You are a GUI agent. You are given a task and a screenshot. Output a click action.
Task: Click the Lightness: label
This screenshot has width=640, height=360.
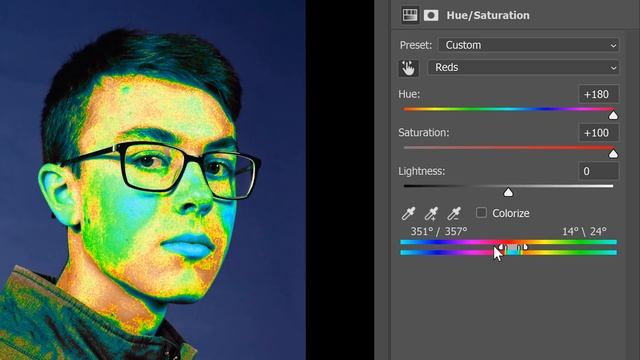422,171
